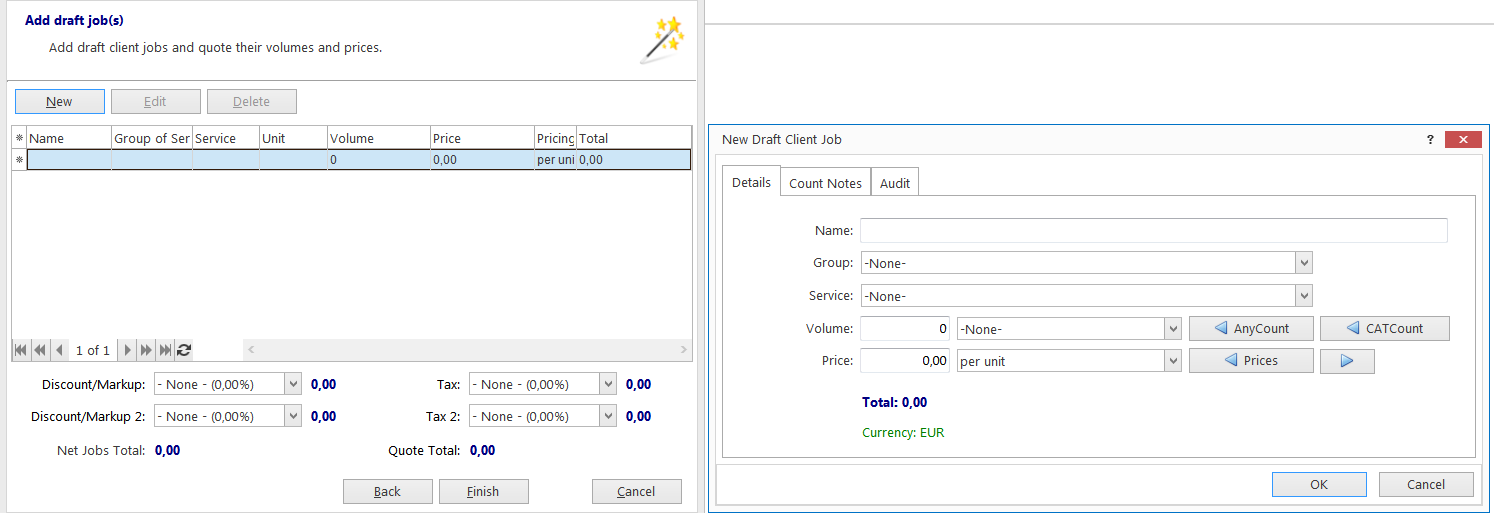
Task: Go to previous record arrow
Action: [x=60, y=350]
